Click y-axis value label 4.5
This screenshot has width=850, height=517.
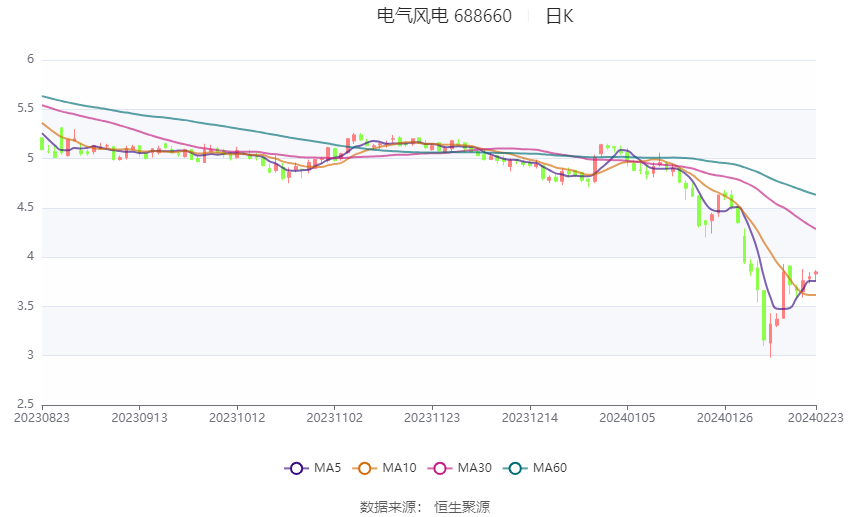pyautogui.click(x=25, y=208)
